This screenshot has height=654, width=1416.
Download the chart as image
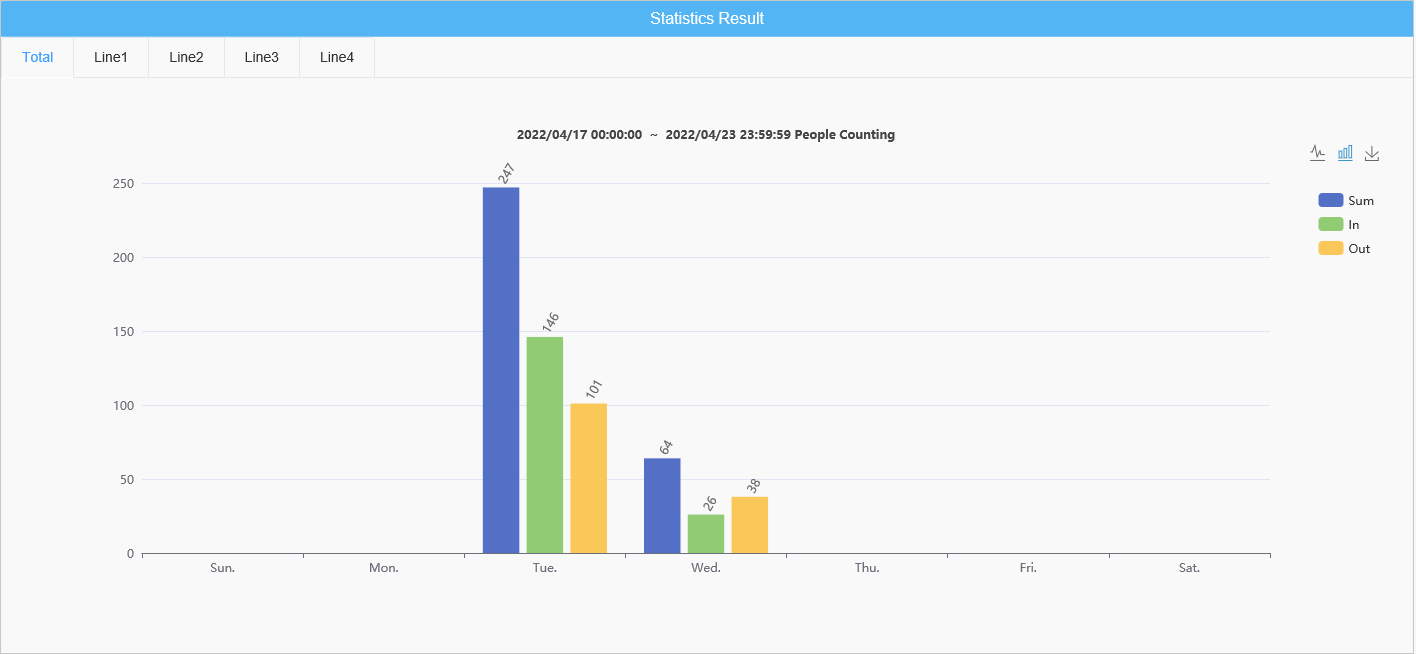(1372, 153)
